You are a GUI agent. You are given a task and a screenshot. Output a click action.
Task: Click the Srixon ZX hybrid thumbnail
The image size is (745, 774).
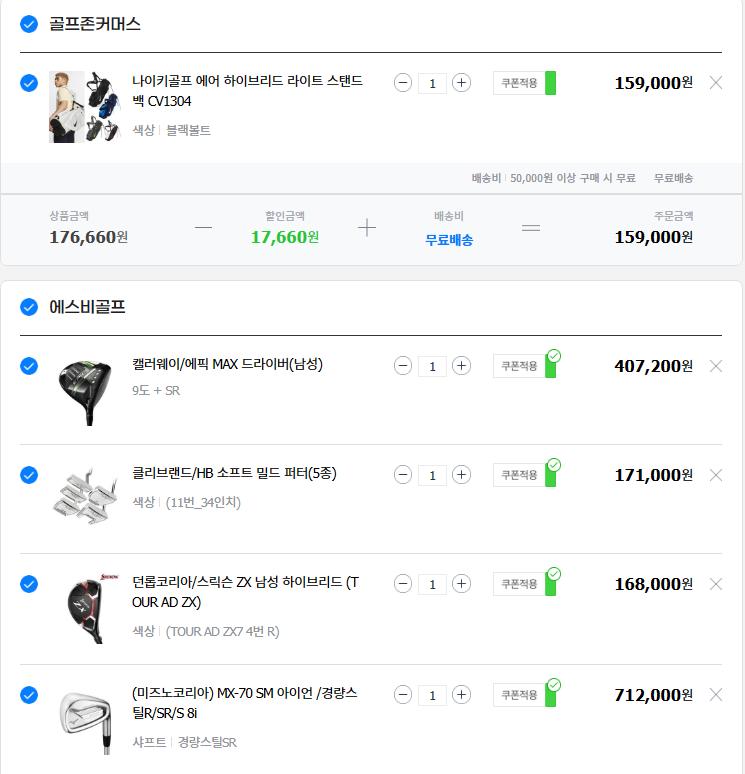84,608
